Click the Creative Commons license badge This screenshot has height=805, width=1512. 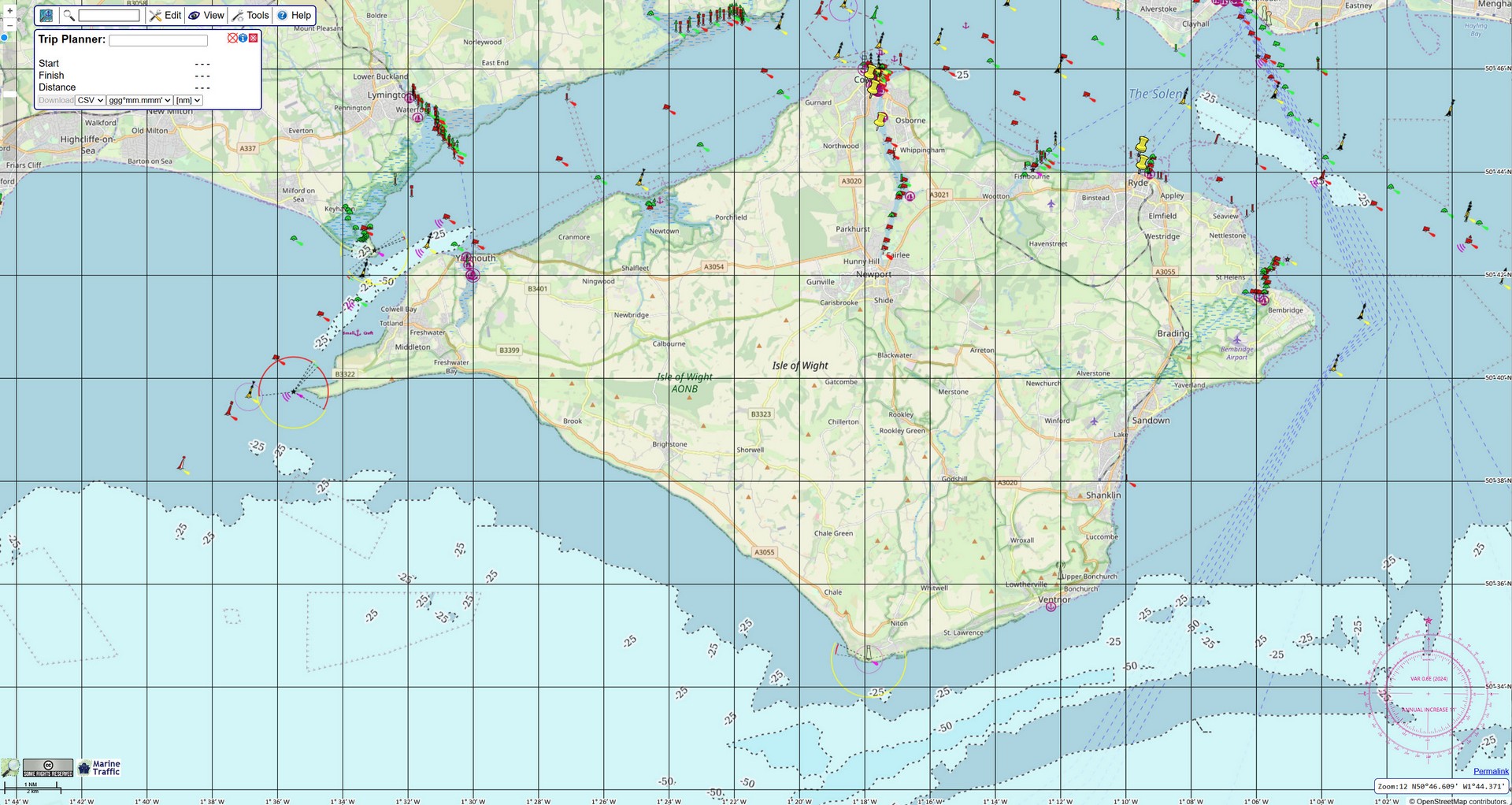48,767
